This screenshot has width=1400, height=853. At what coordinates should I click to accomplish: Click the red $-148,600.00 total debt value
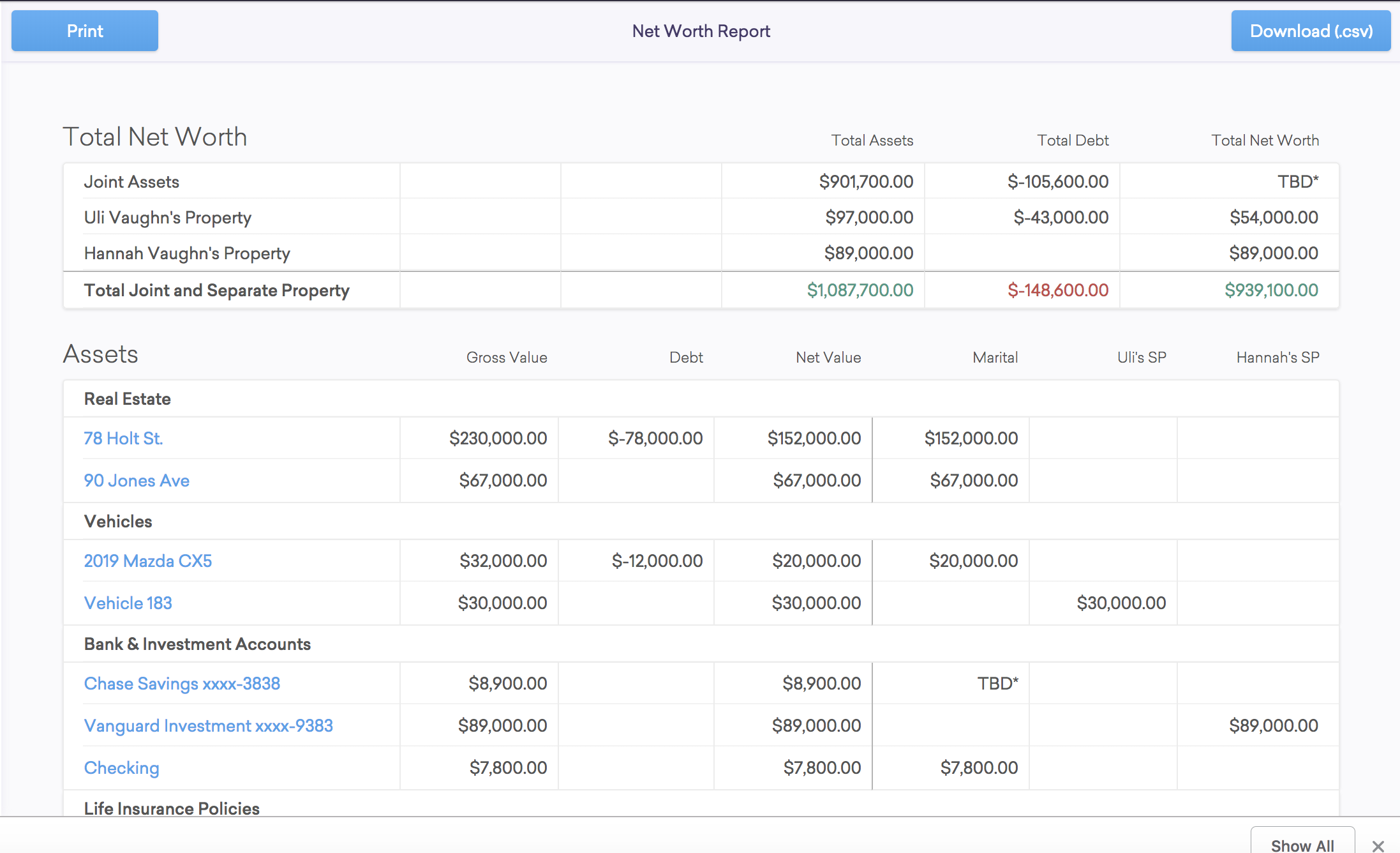(1058, 290)
